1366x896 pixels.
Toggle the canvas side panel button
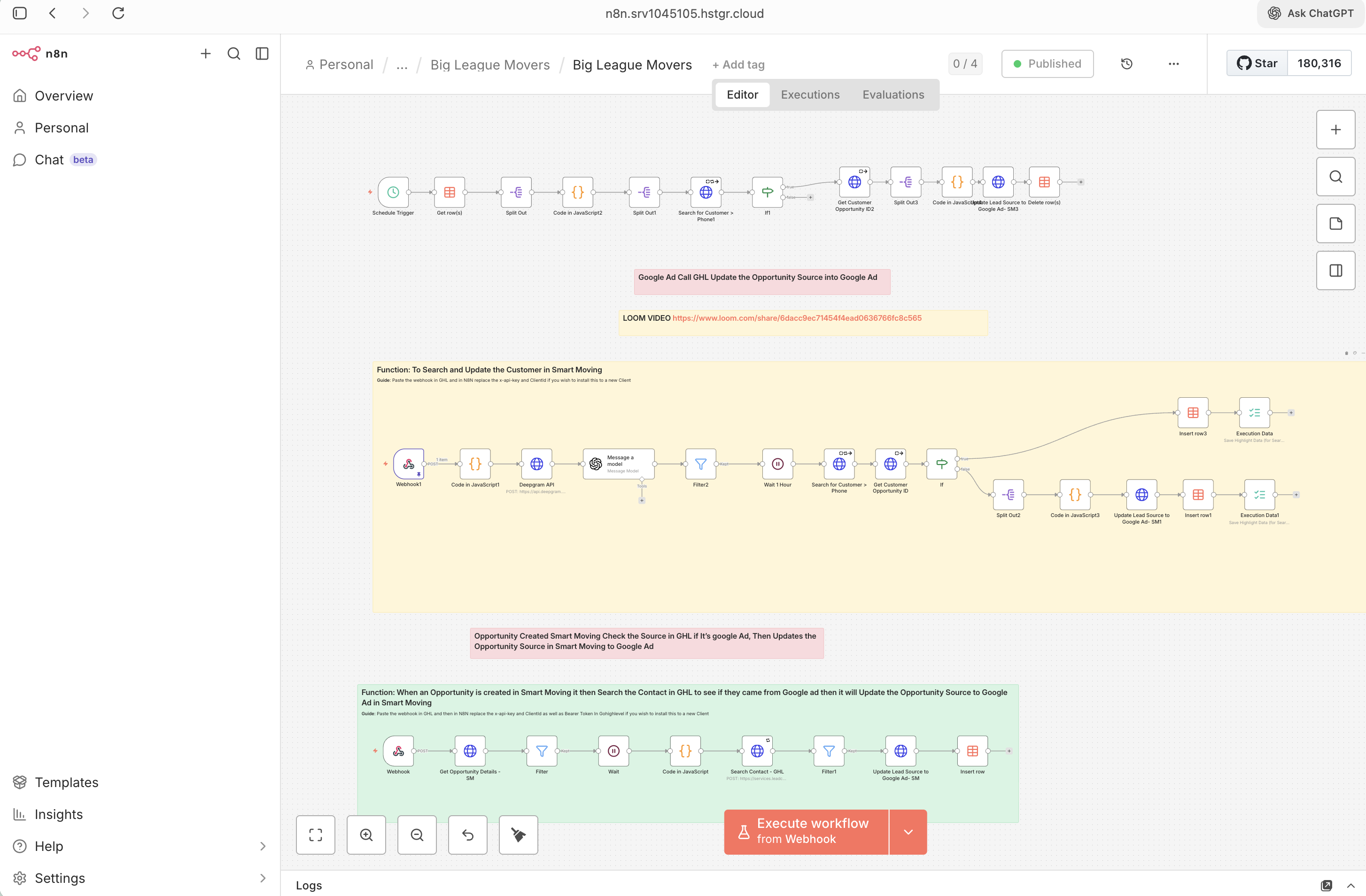point(1335,271)
